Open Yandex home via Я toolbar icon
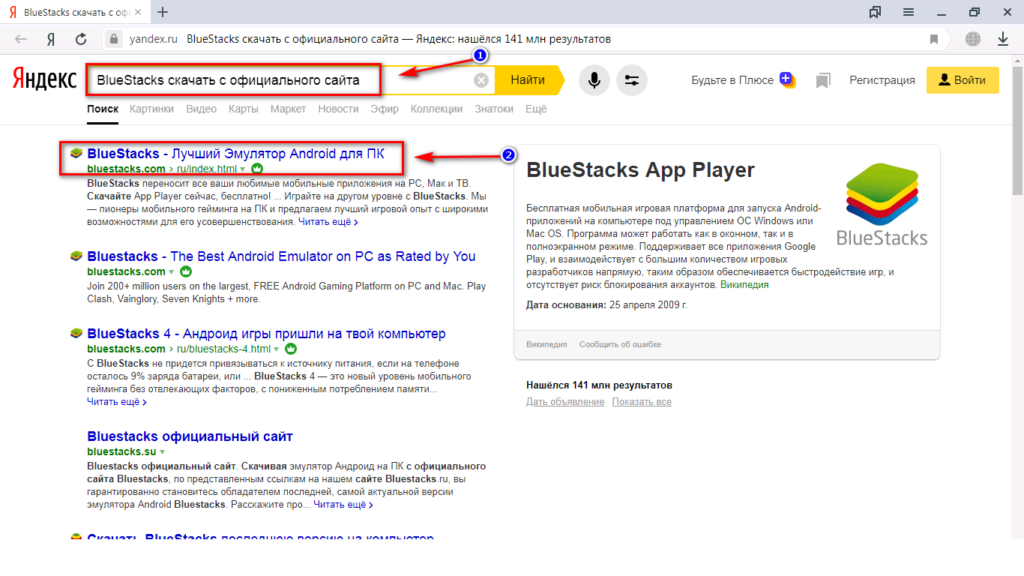 point(51,39)
